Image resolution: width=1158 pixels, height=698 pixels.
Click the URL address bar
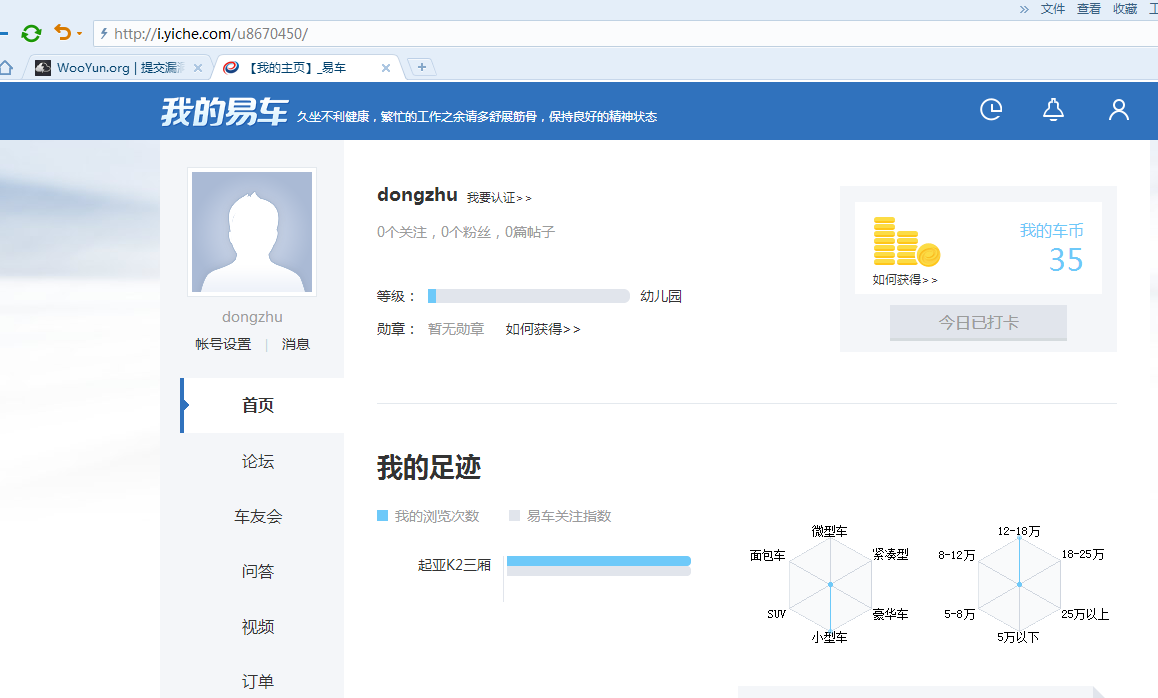click(626, 34)
